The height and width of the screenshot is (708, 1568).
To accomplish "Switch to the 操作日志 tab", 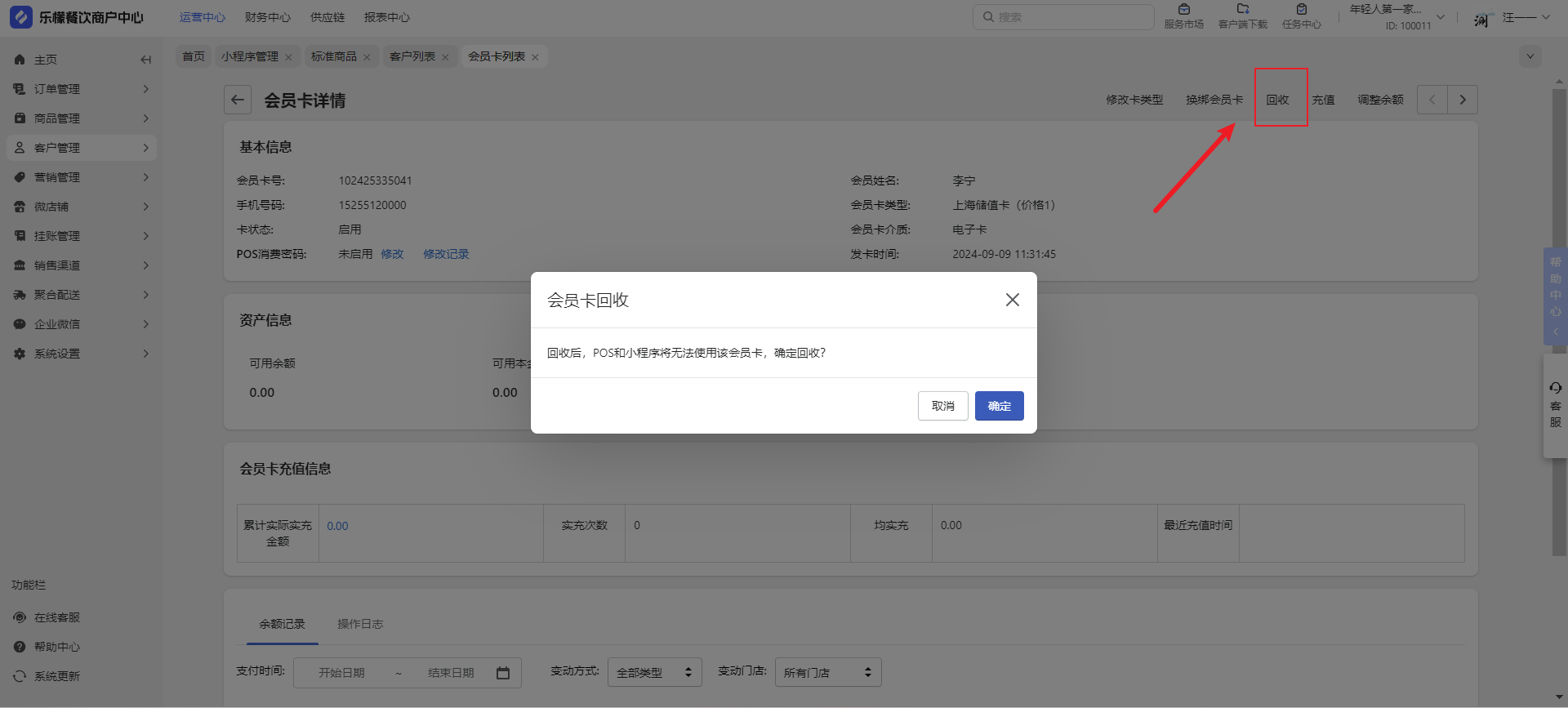I will [x=360, y=624].
